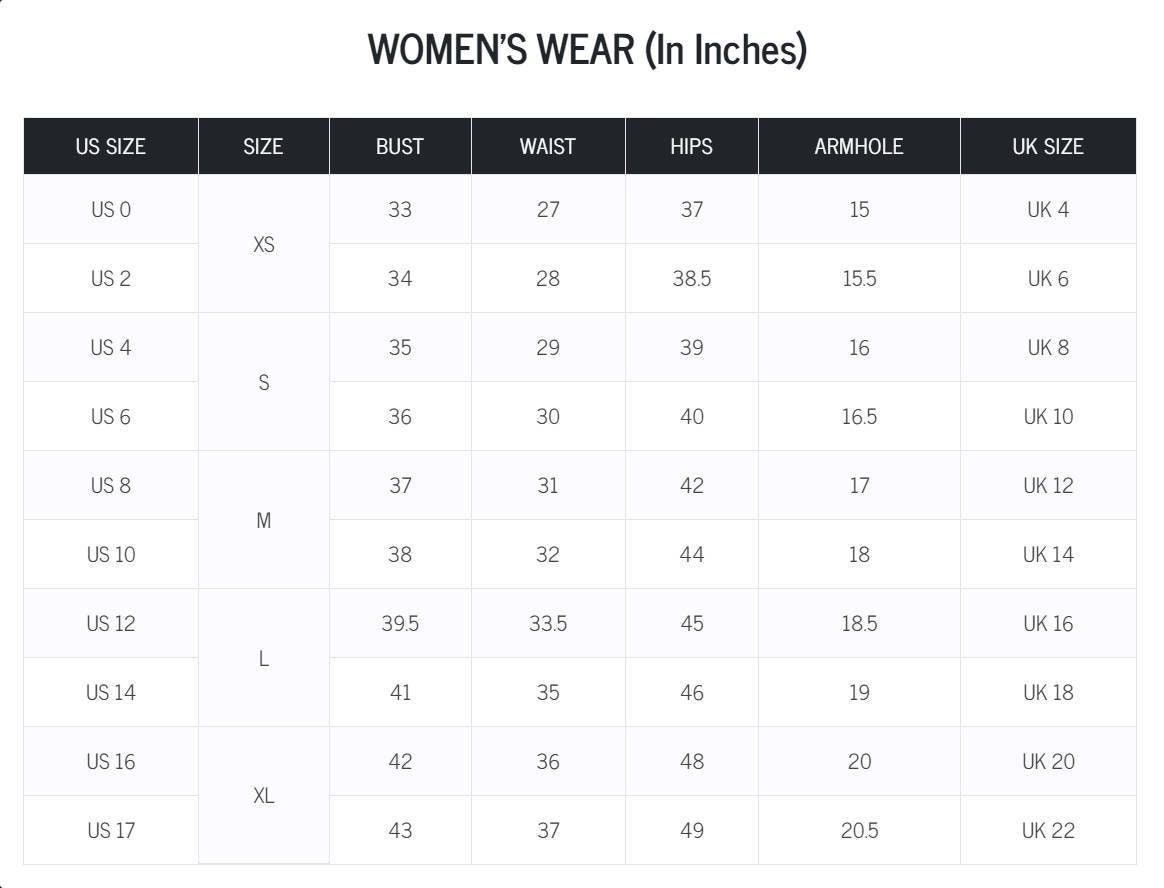The height and width of the screenshot is (888, 1164).
Task: Click the US SIZE column header
Action: tap(111, 146)
